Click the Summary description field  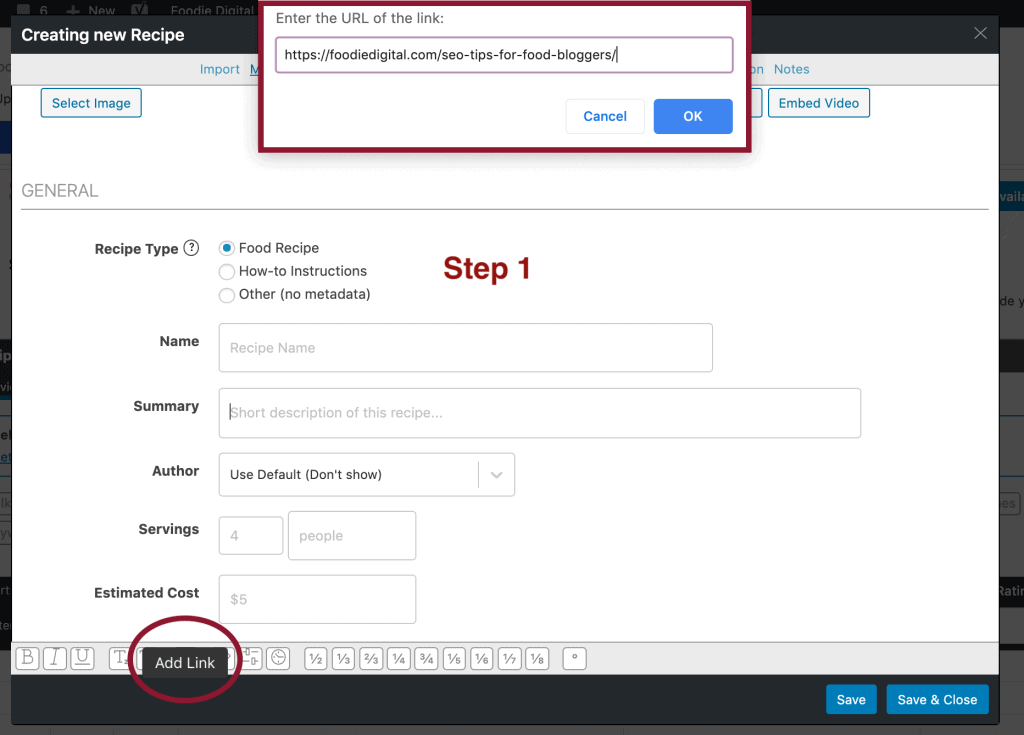pos(539,413)
